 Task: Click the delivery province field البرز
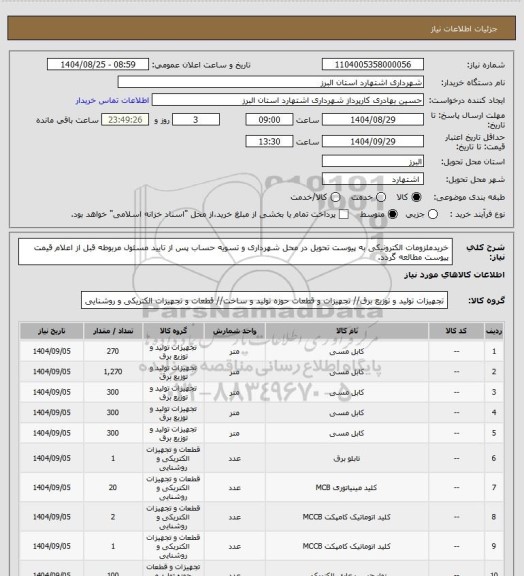[373, 161]
